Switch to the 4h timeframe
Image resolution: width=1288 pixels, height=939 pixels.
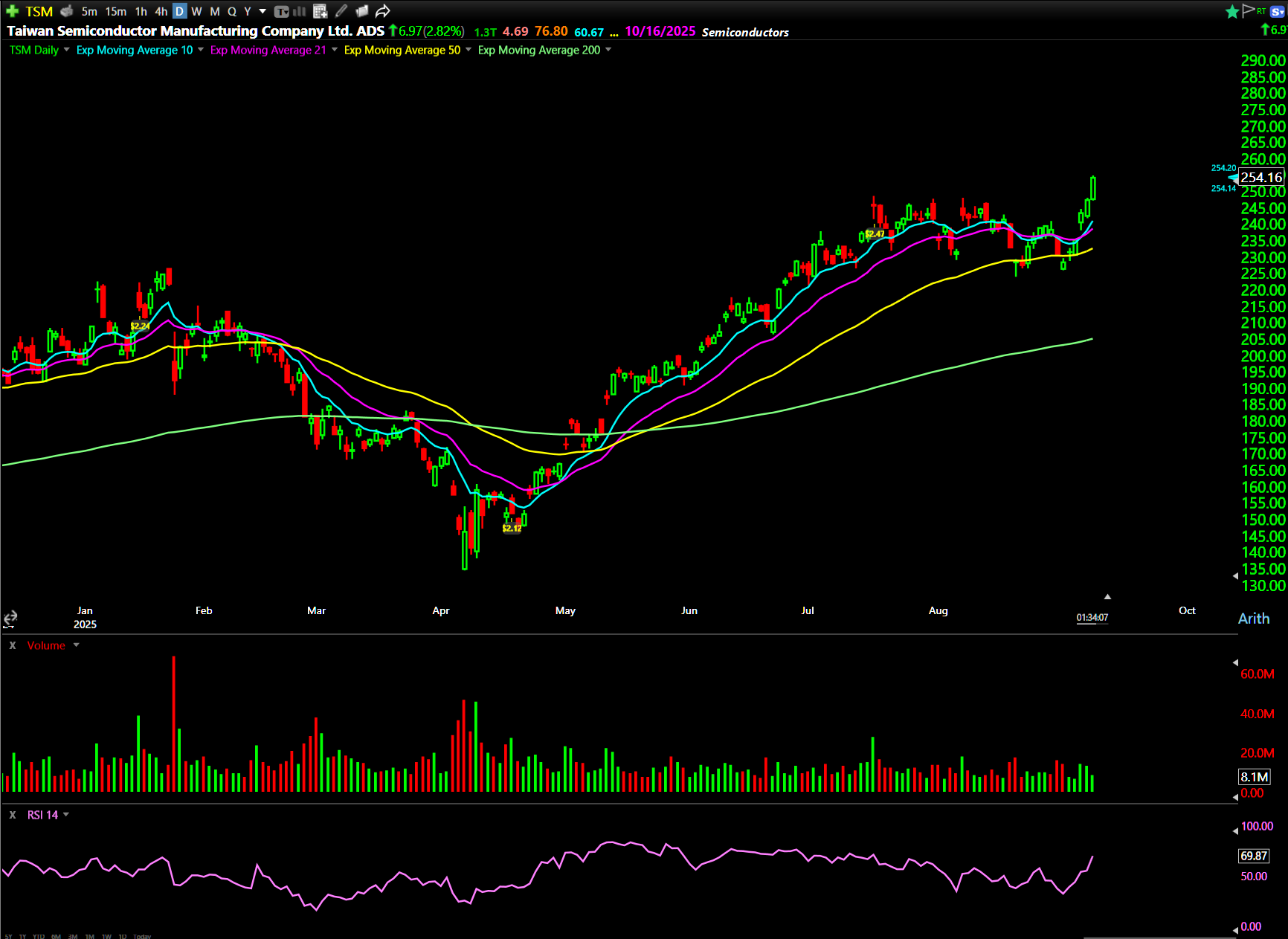pyautogui.click(x=161, y=11)
